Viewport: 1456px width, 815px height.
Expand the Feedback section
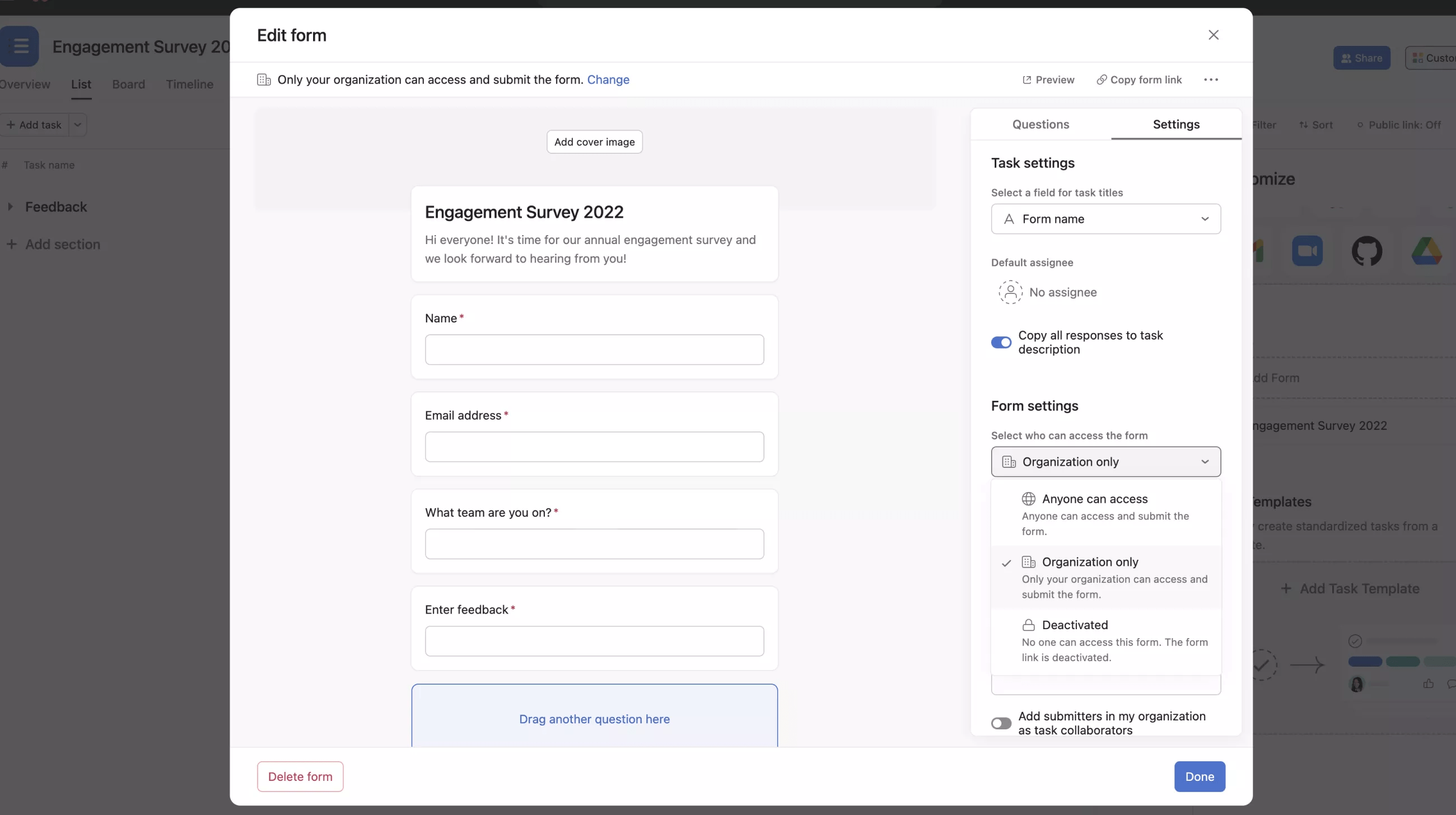10,207
